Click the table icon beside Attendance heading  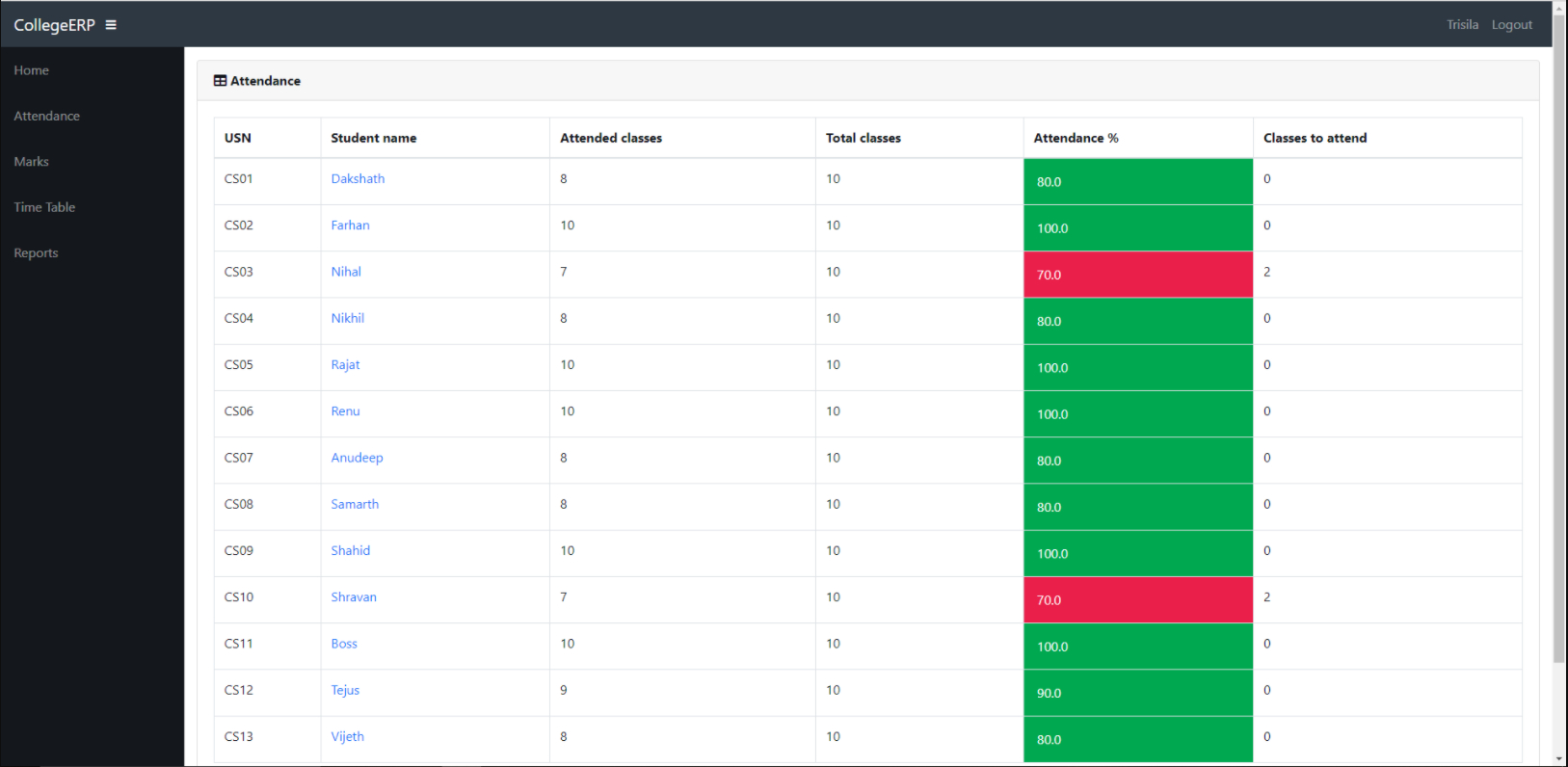220,81
